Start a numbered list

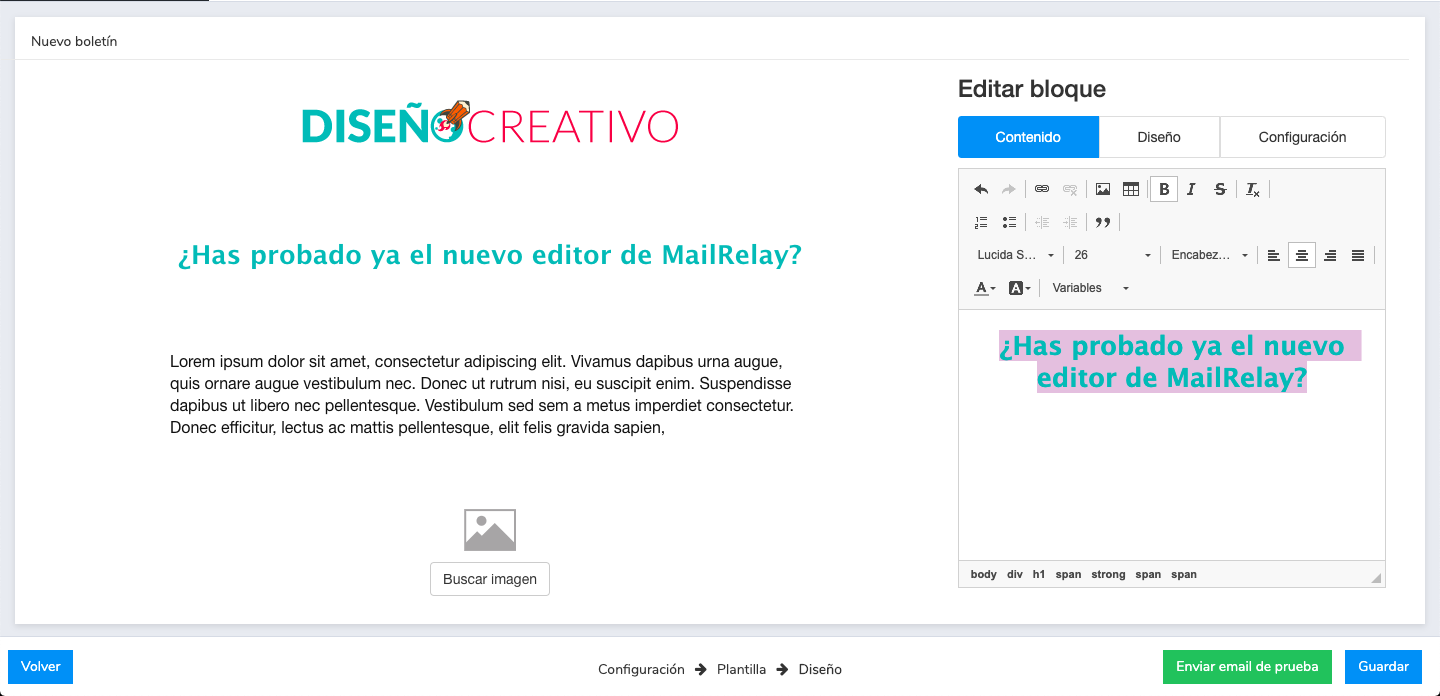[981, 221]
